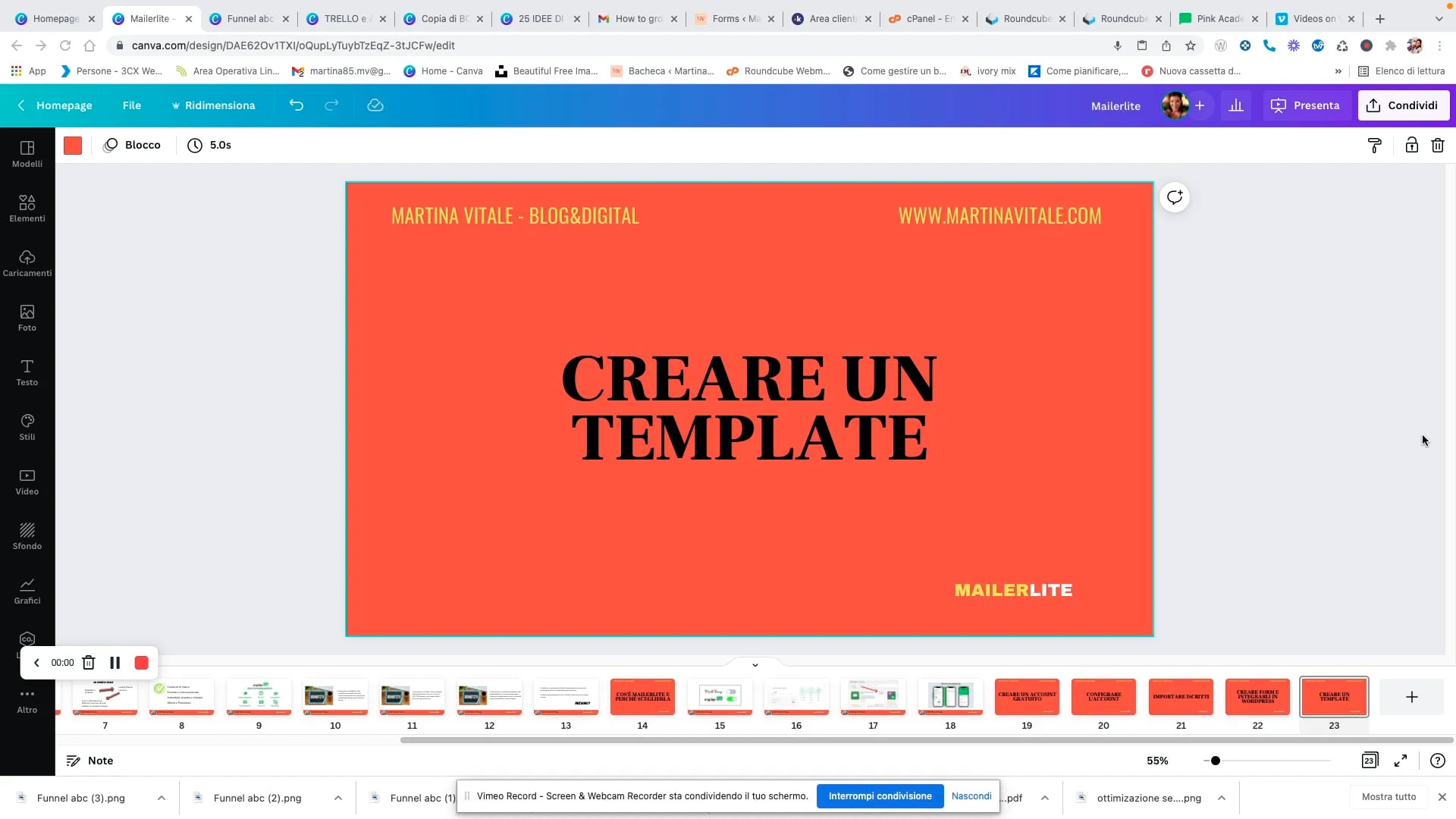
Task: Expand Funnel abc (3).png download options
Action: tap(162, 798)
